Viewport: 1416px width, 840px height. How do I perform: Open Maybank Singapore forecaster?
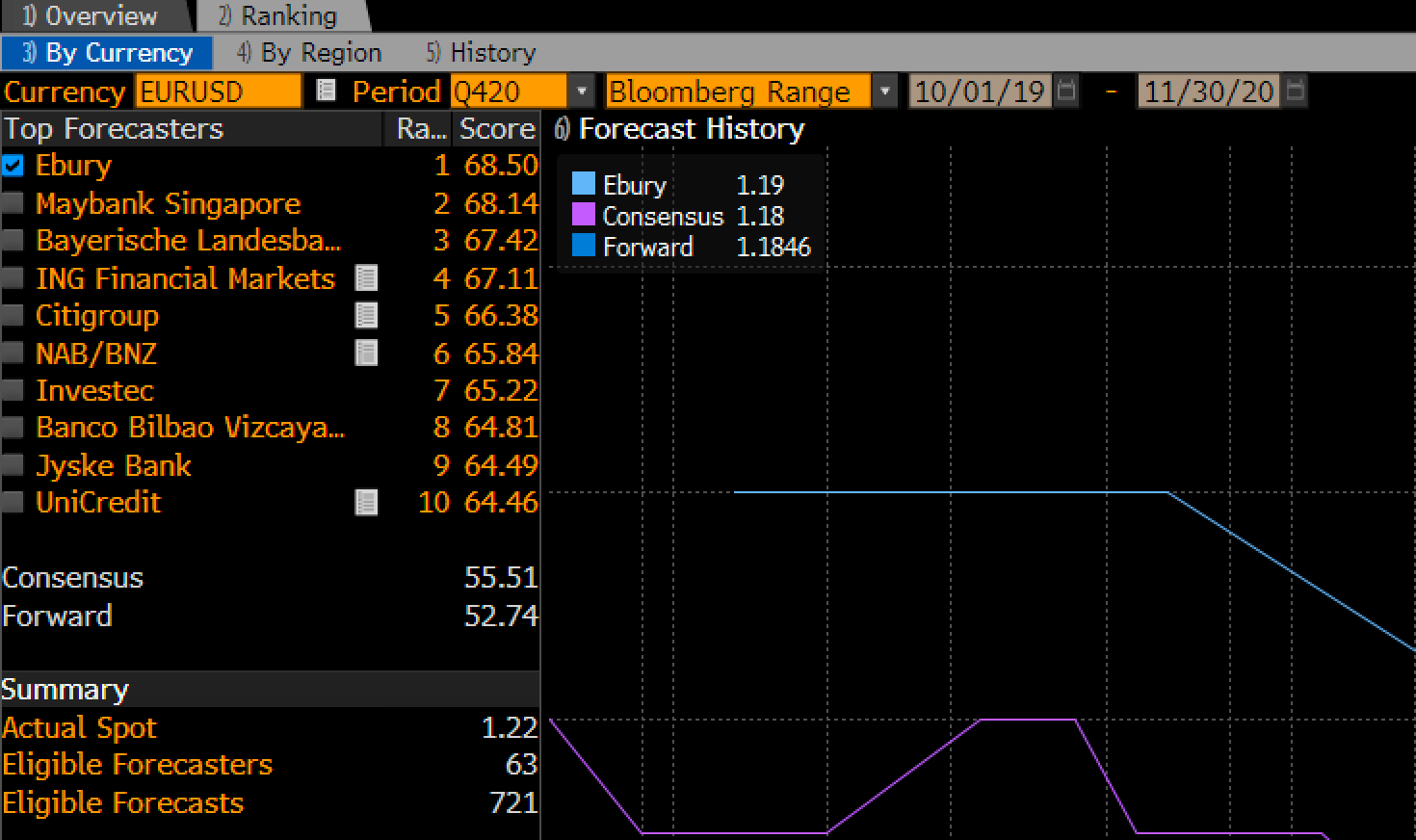tap(168, 203)
